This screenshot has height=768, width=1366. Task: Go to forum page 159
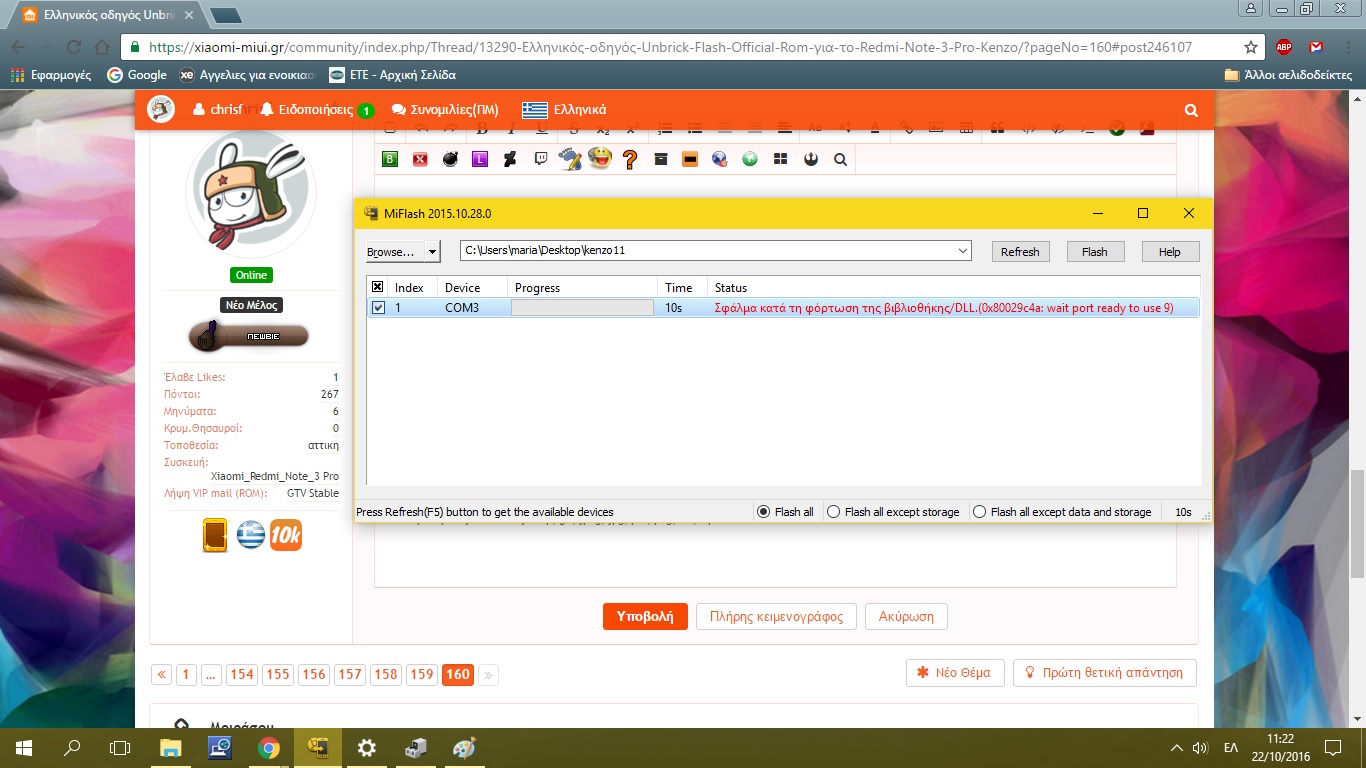click(x=422, y=674)
